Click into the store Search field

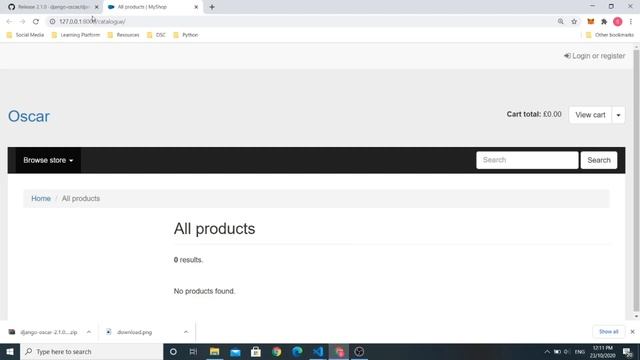pos(527,160)
